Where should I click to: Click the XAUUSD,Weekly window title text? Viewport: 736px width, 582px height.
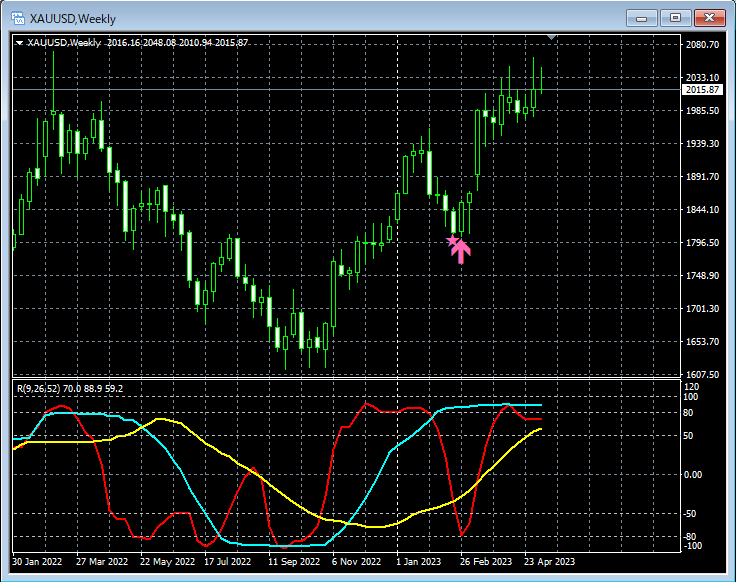[x=73, y=19]
